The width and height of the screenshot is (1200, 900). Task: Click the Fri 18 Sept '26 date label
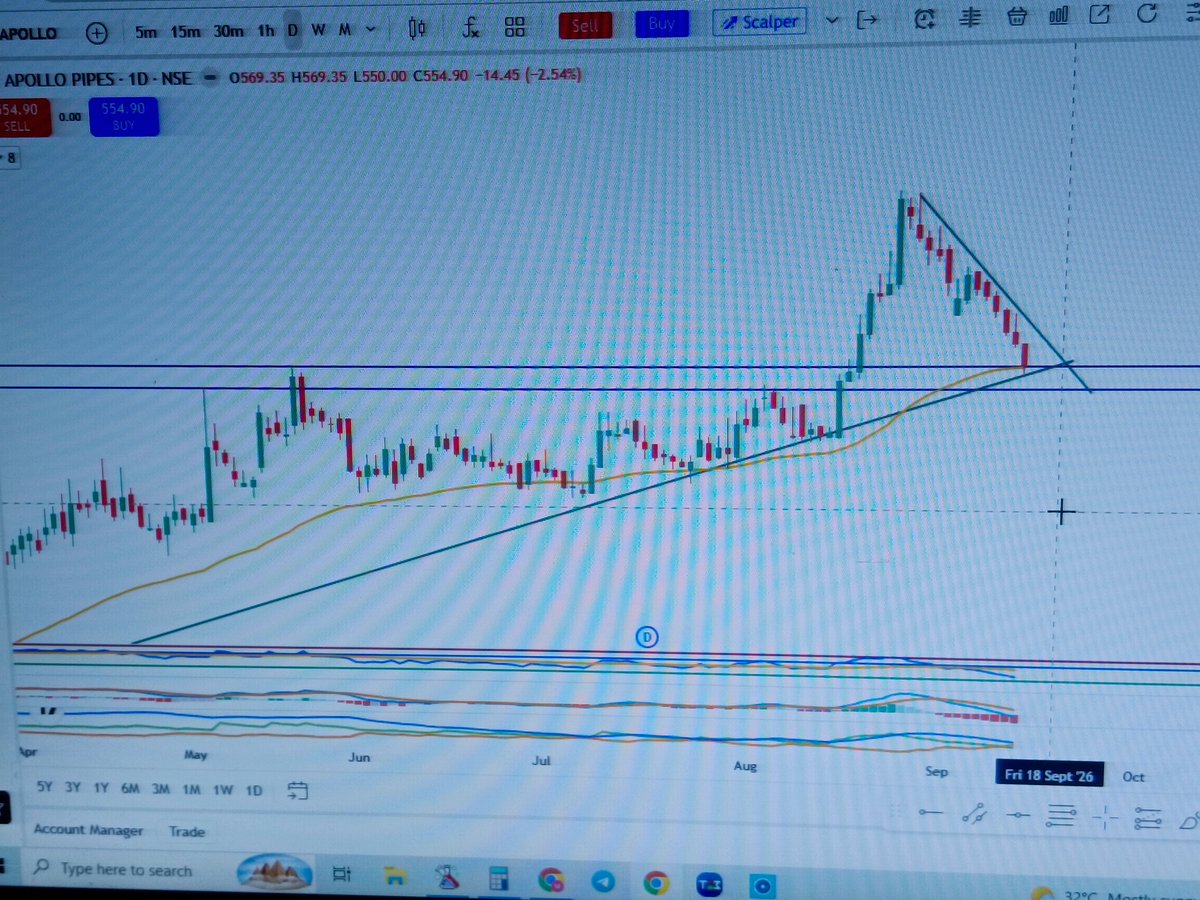[x=1048, y=775]
